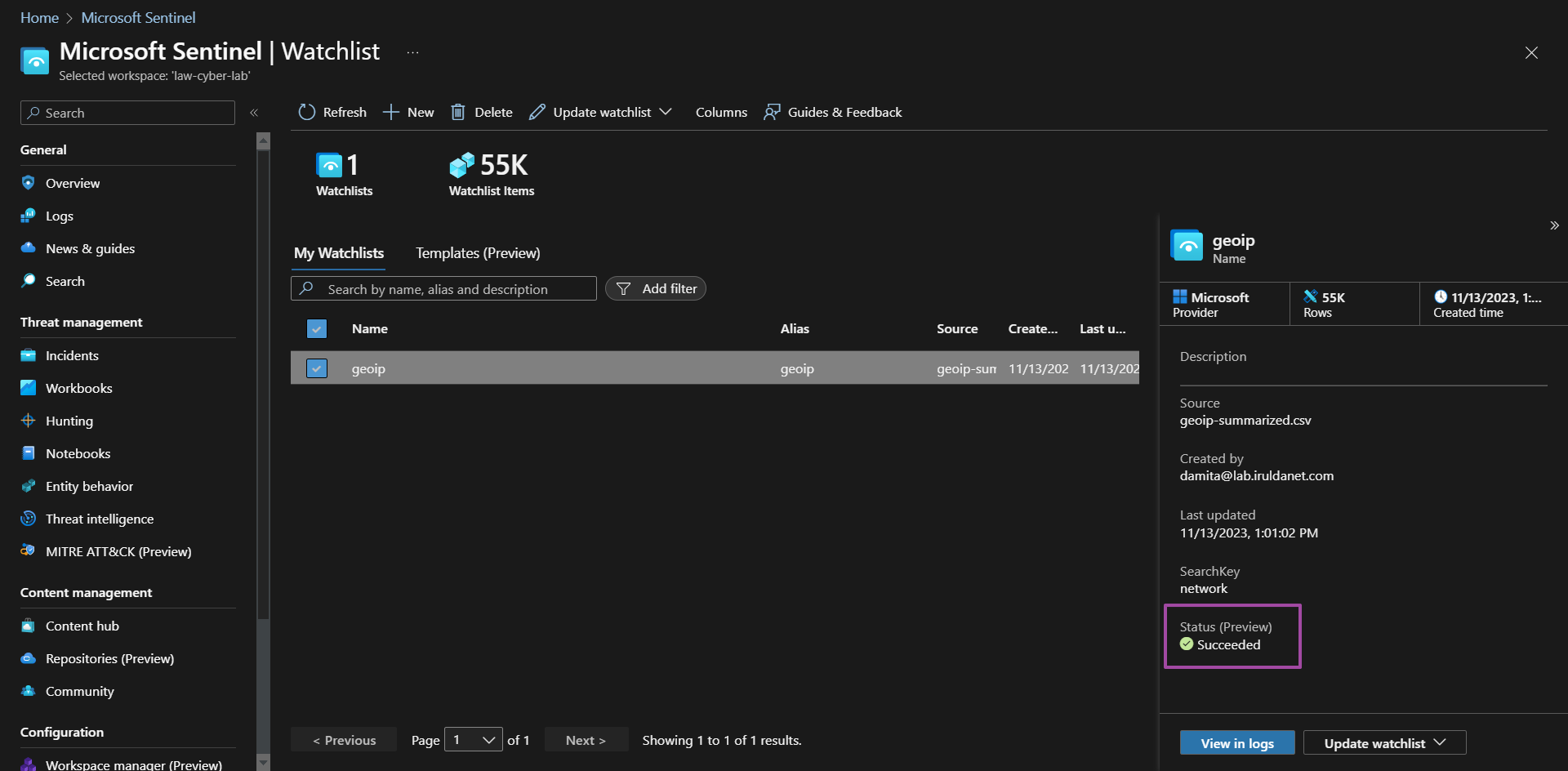
Task: Open the Repositories (Preview) icon
Action: (x=29, y=658)
